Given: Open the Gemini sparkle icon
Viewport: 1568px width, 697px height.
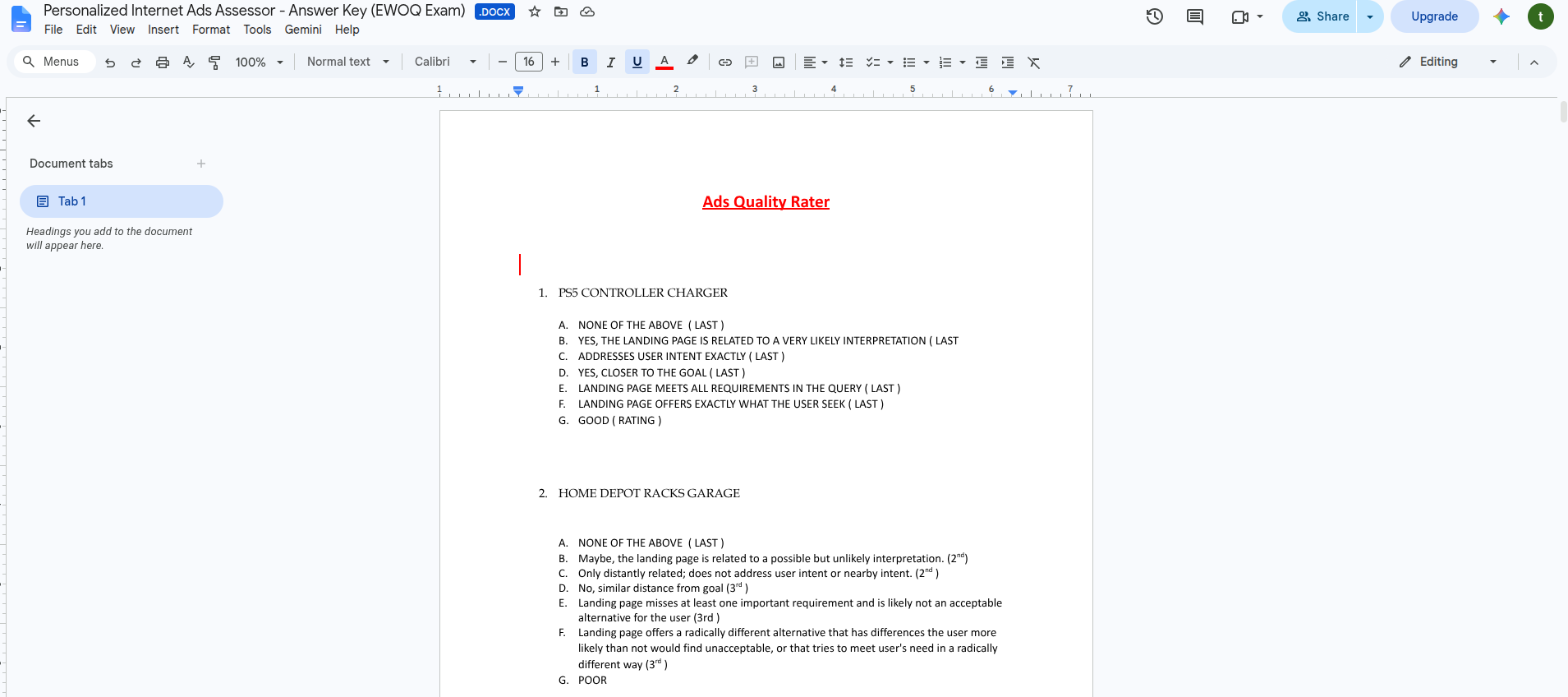Looking at the screenshot, I should click(x=1501, y=16).
